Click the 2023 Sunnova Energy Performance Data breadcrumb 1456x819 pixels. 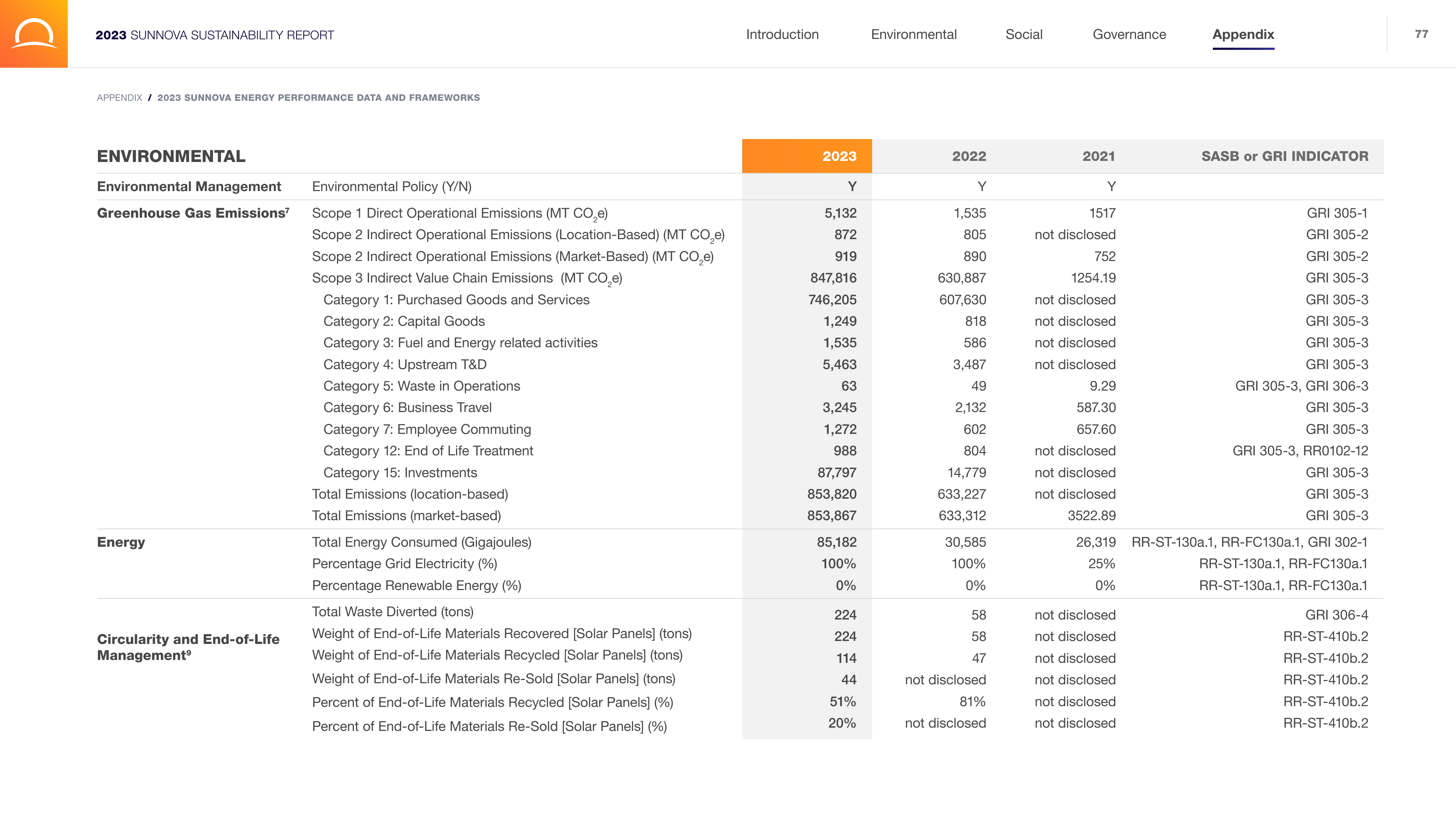[318, 98]
